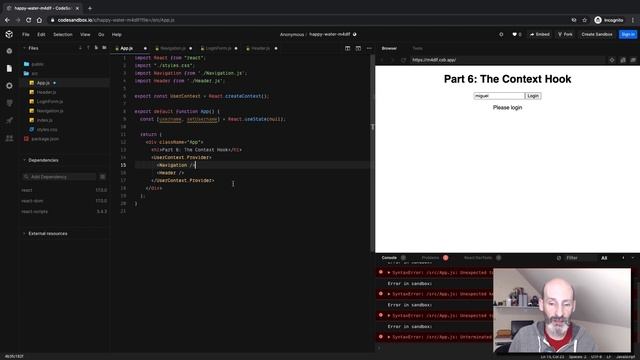
Task: Expand the first SyntaxError console entry
Action: [389, 273]
